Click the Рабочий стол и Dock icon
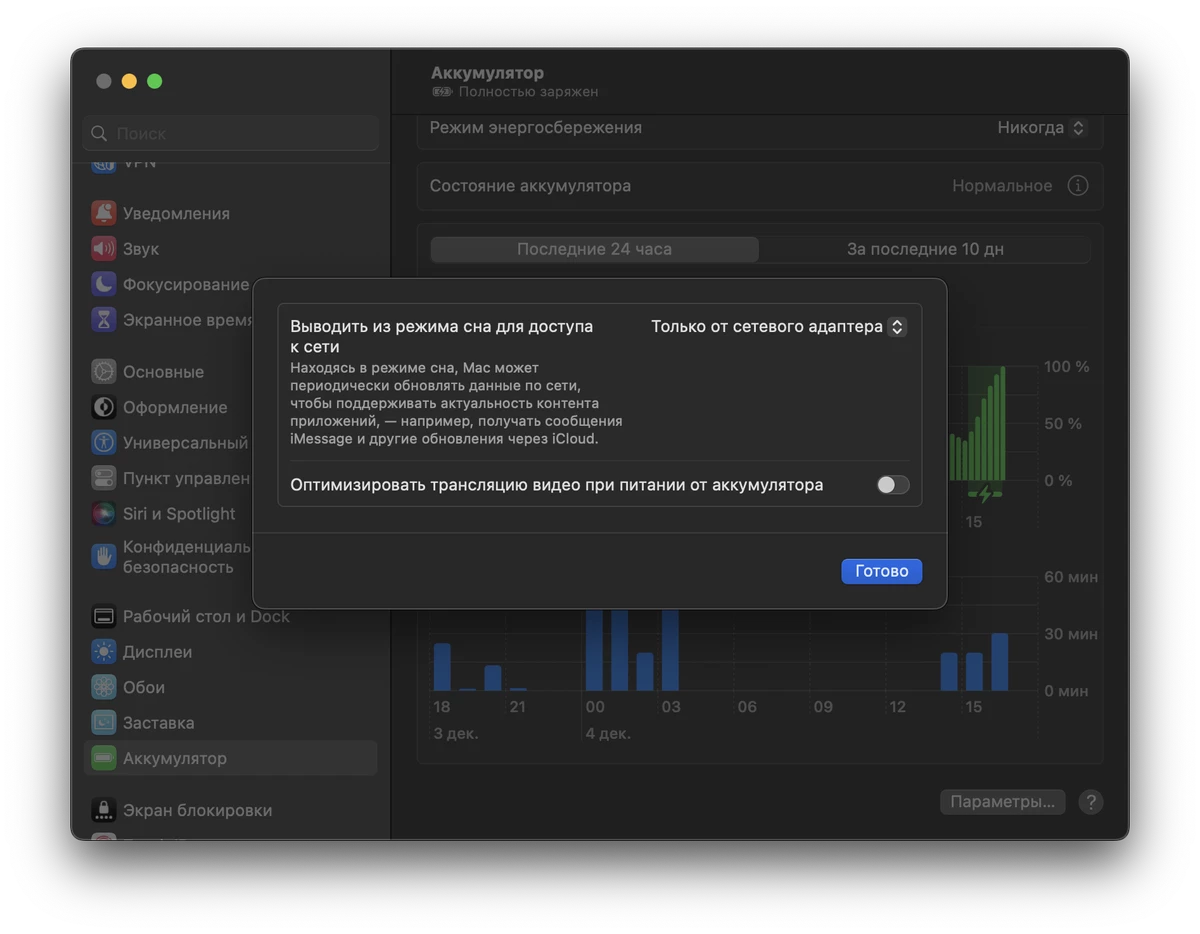Screen dimensions: 1200x934 coord(104,616)
